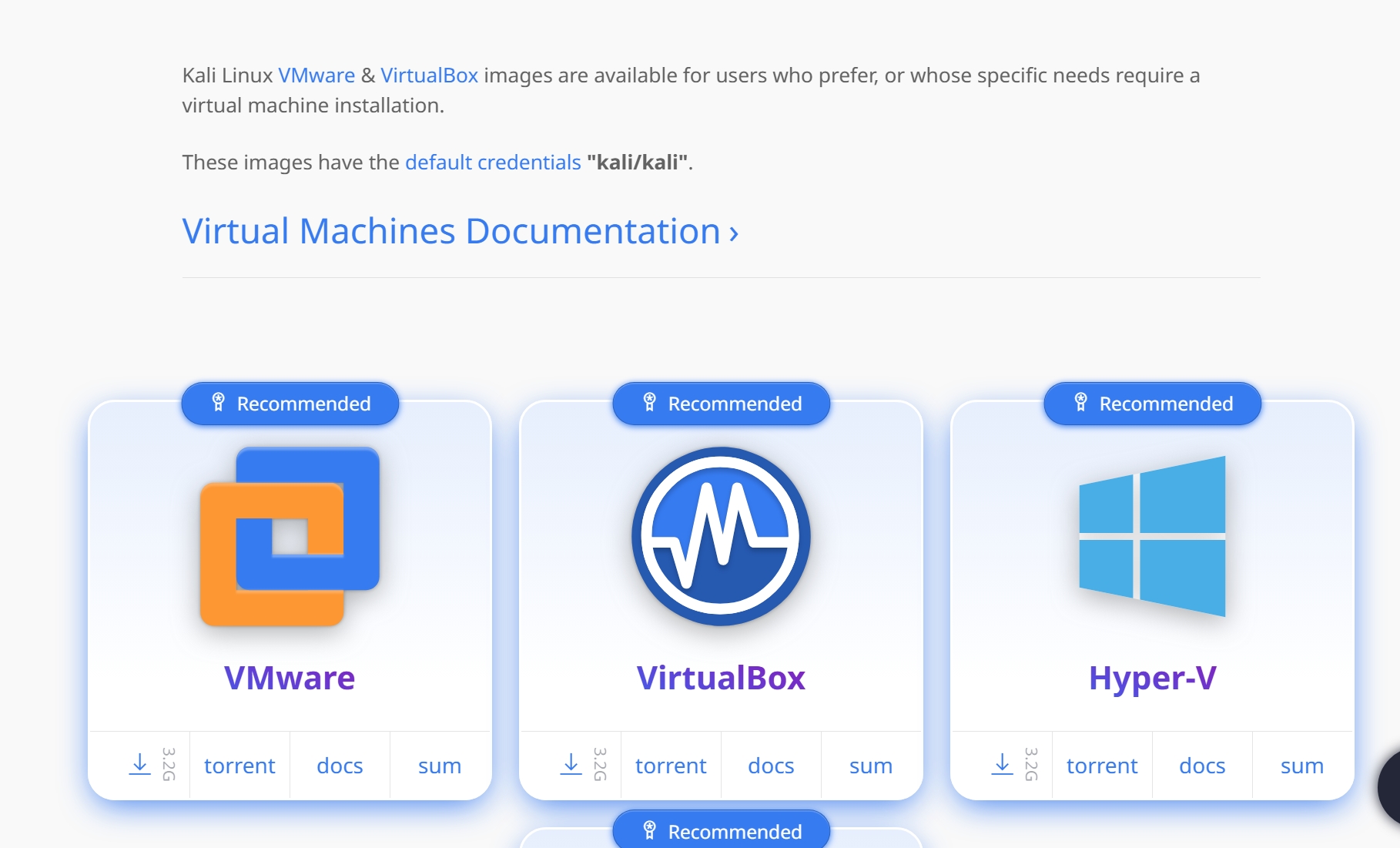Open docs for the VirtualBox image
Screen dimensions: 1400x848
pos(771,766)
